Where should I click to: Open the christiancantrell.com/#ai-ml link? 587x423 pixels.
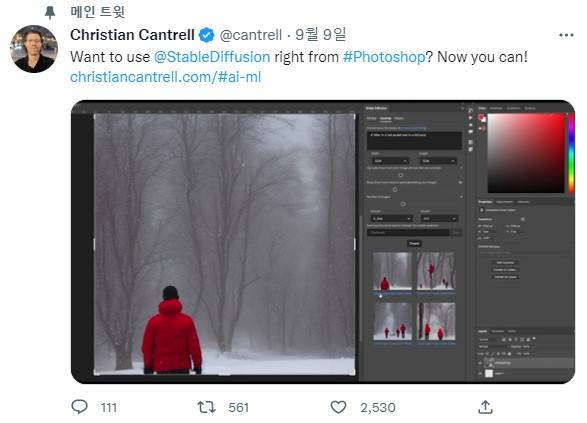click(x=165, y=77)
